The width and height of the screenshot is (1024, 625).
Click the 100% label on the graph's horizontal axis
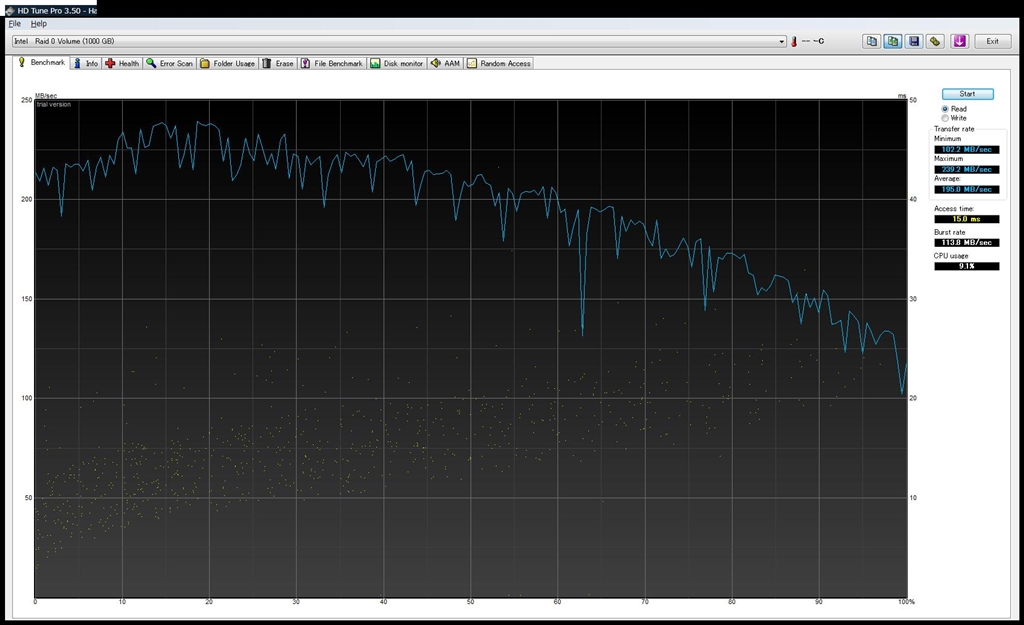coord(906,602)
